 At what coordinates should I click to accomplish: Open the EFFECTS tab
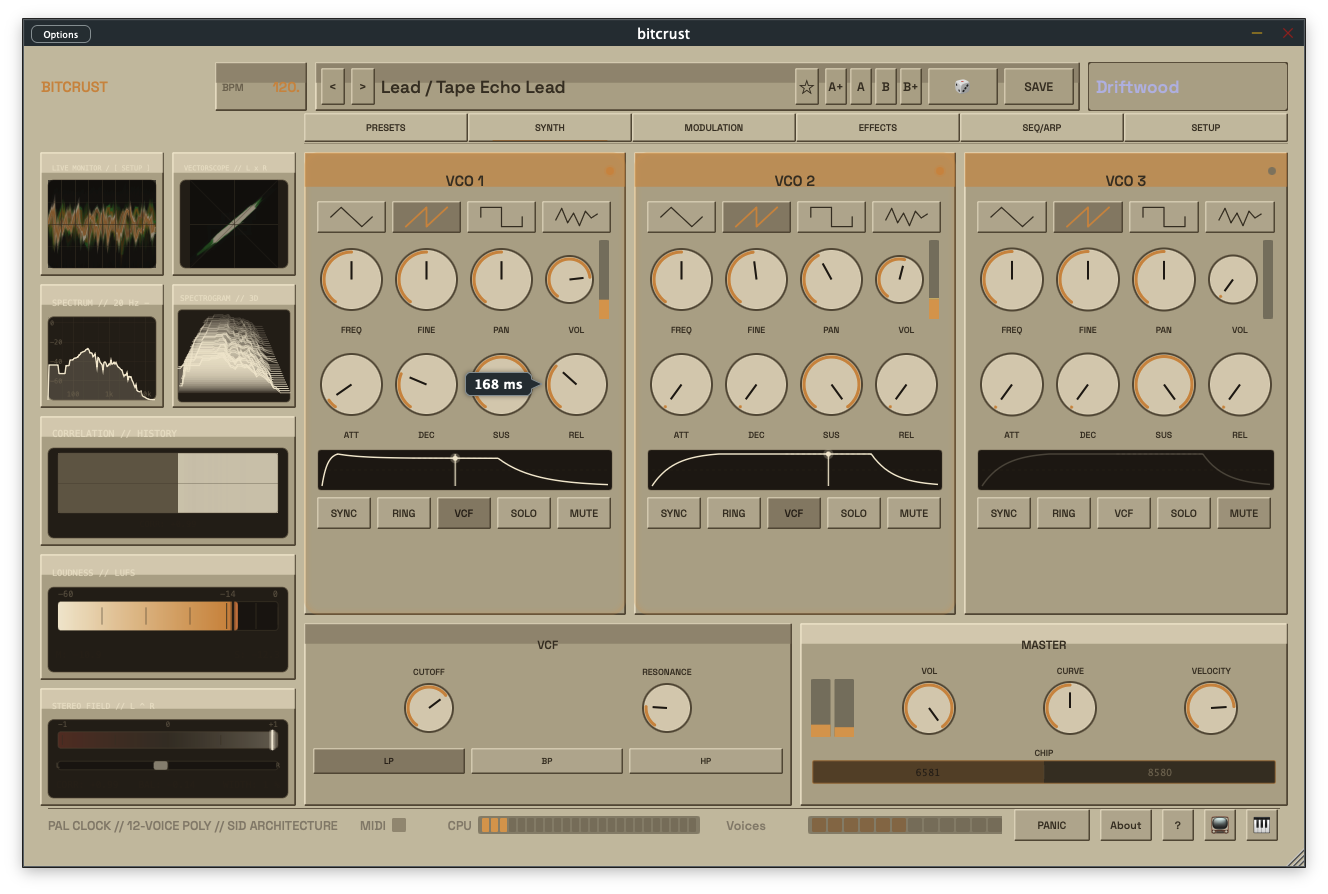click(x=877, y=128)
